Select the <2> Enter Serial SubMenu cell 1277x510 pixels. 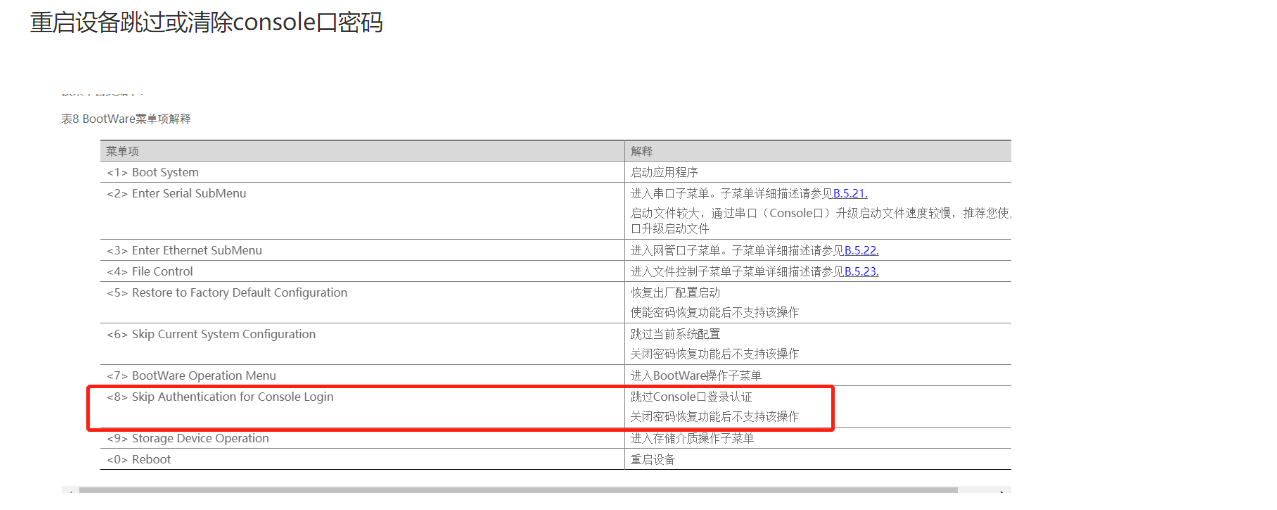point(362,211)
